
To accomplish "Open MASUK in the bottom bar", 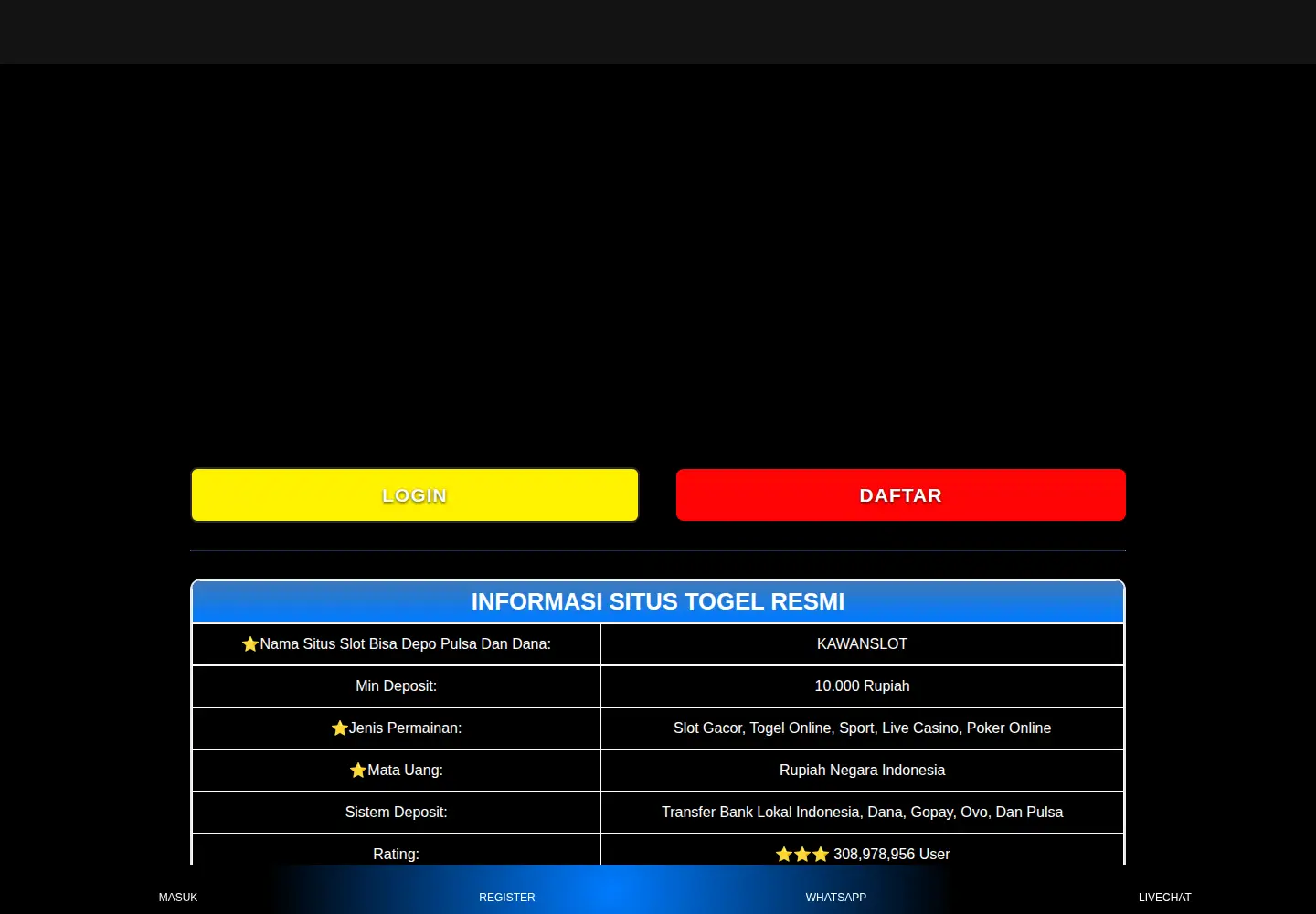I will [178, 897].
